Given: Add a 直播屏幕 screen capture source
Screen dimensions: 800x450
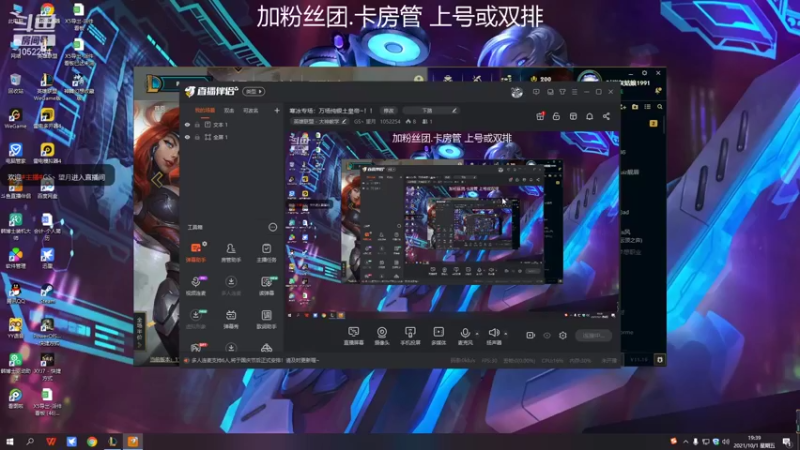Looking at the screenshot, I should [x=353, y=336].
